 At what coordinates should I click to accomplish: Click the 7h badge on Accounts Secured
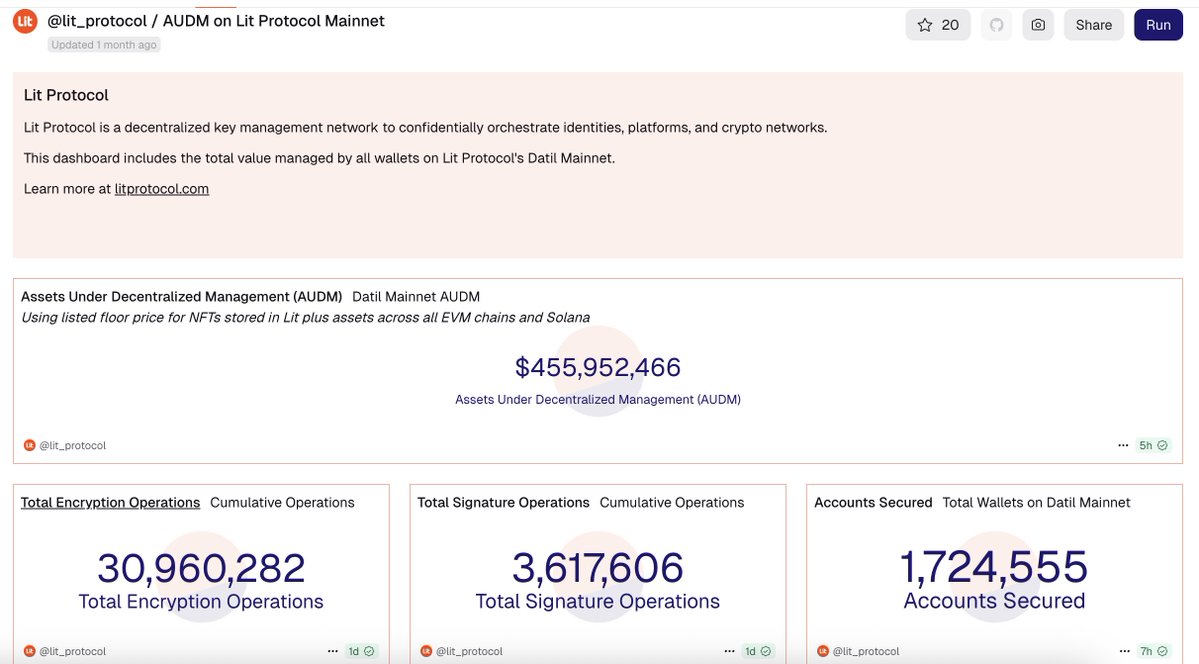click(1153, 651)
